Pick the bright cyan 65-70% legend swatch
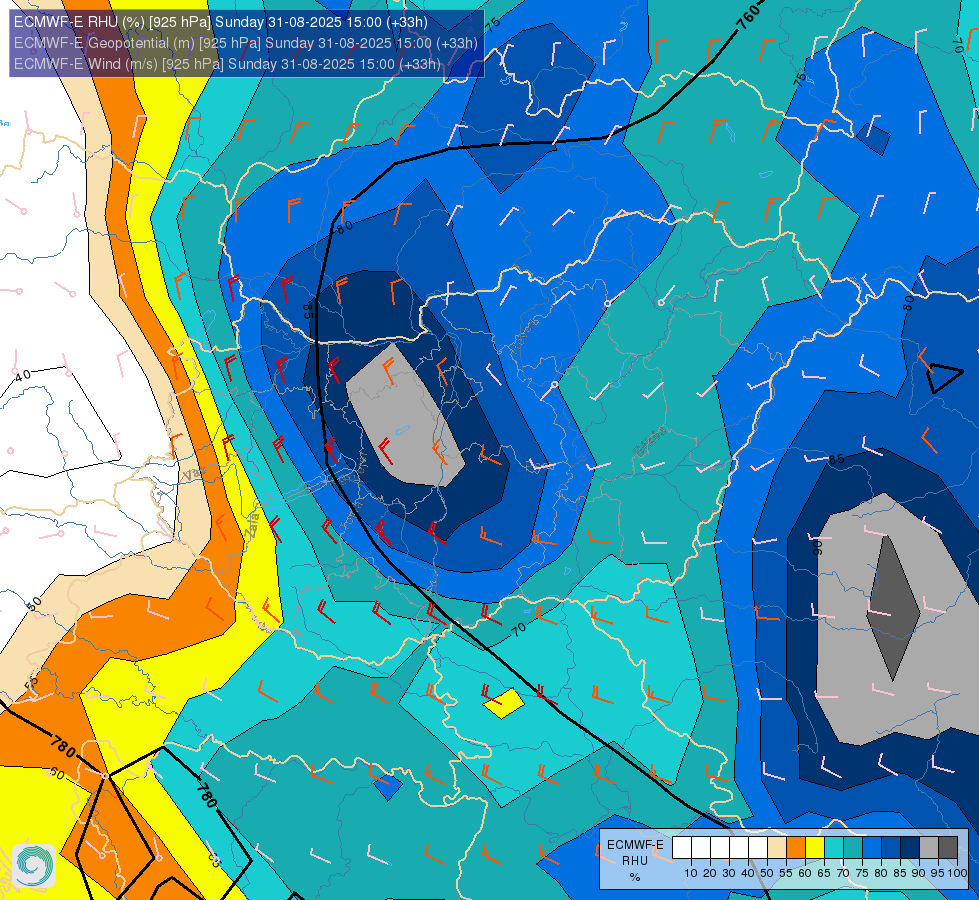 tap(834, 848)
